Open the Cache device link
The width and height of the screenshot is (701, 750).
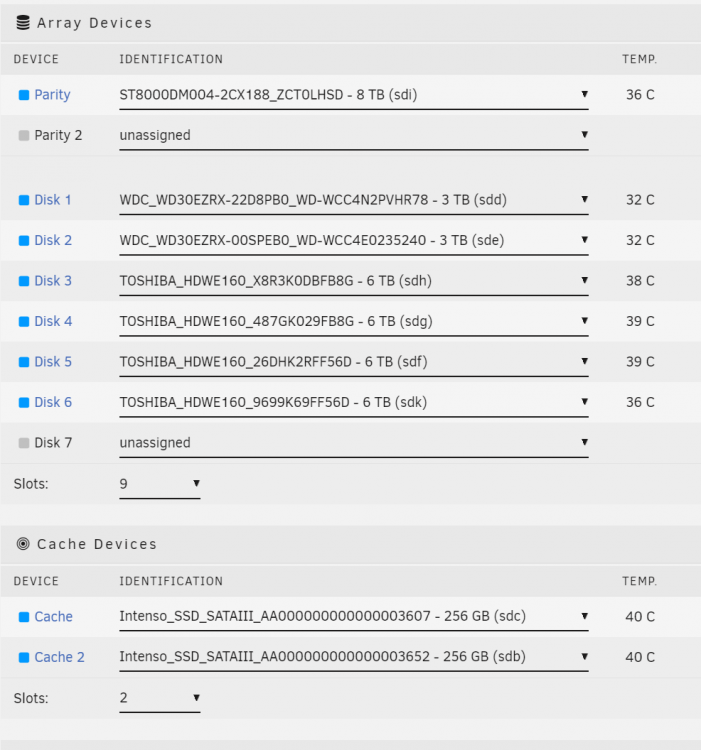(54, 617)
